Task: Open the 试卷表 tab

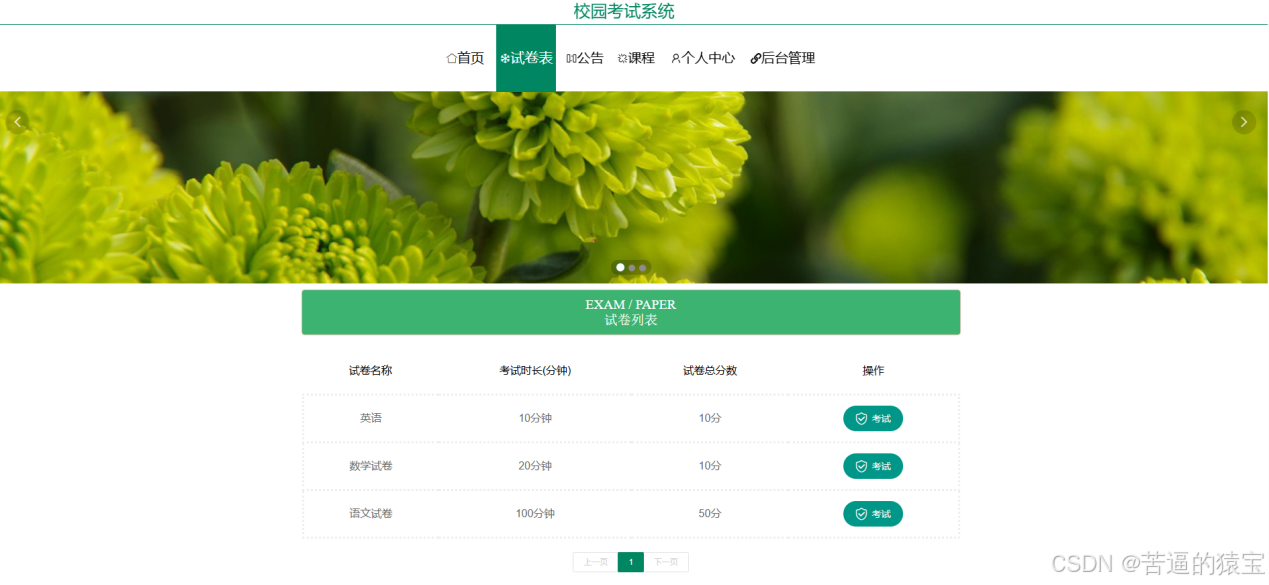Action: point(526,58)
